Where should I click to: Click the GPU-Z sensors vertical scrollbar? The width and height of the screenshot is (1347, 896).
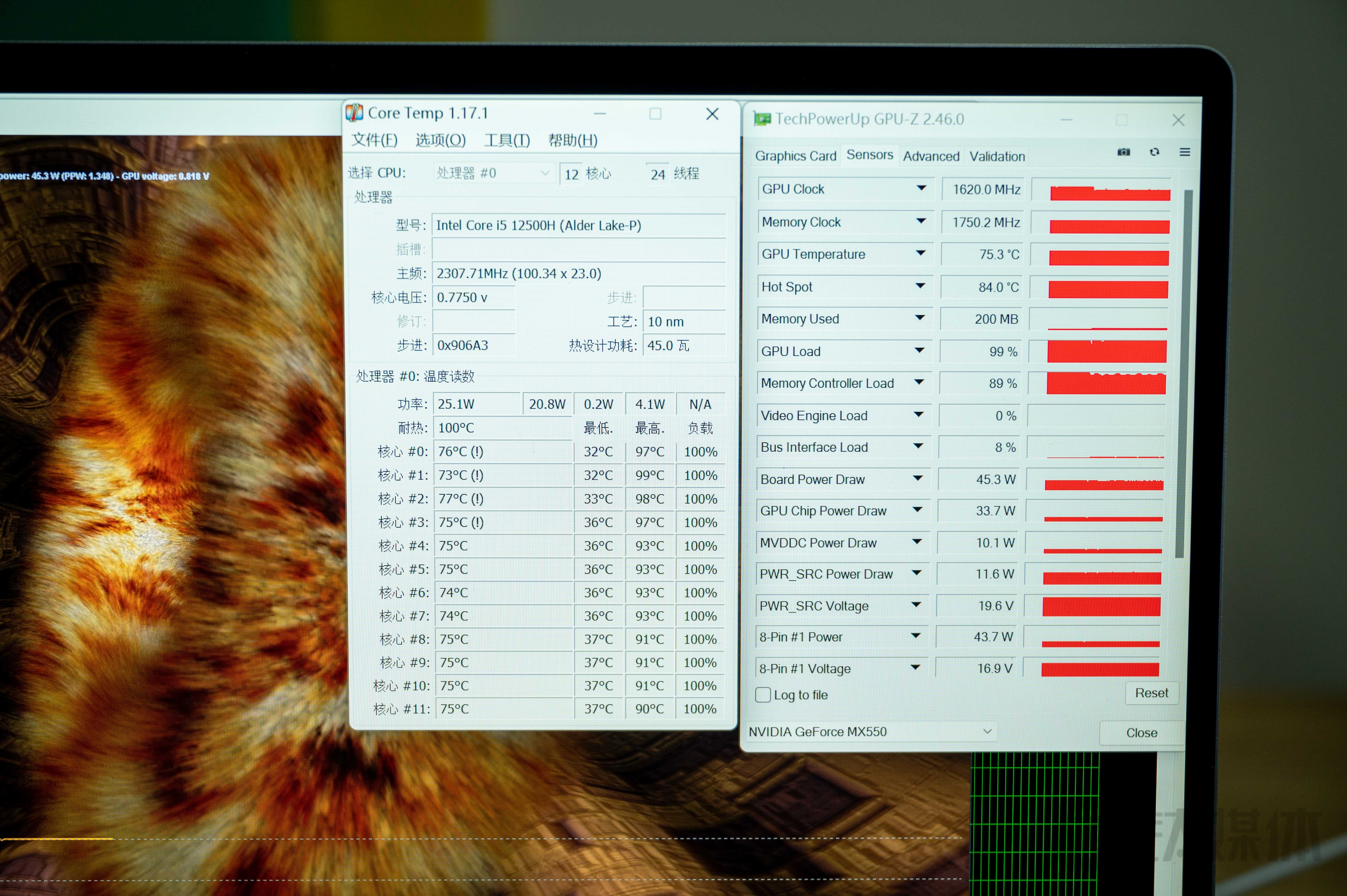1184,371
